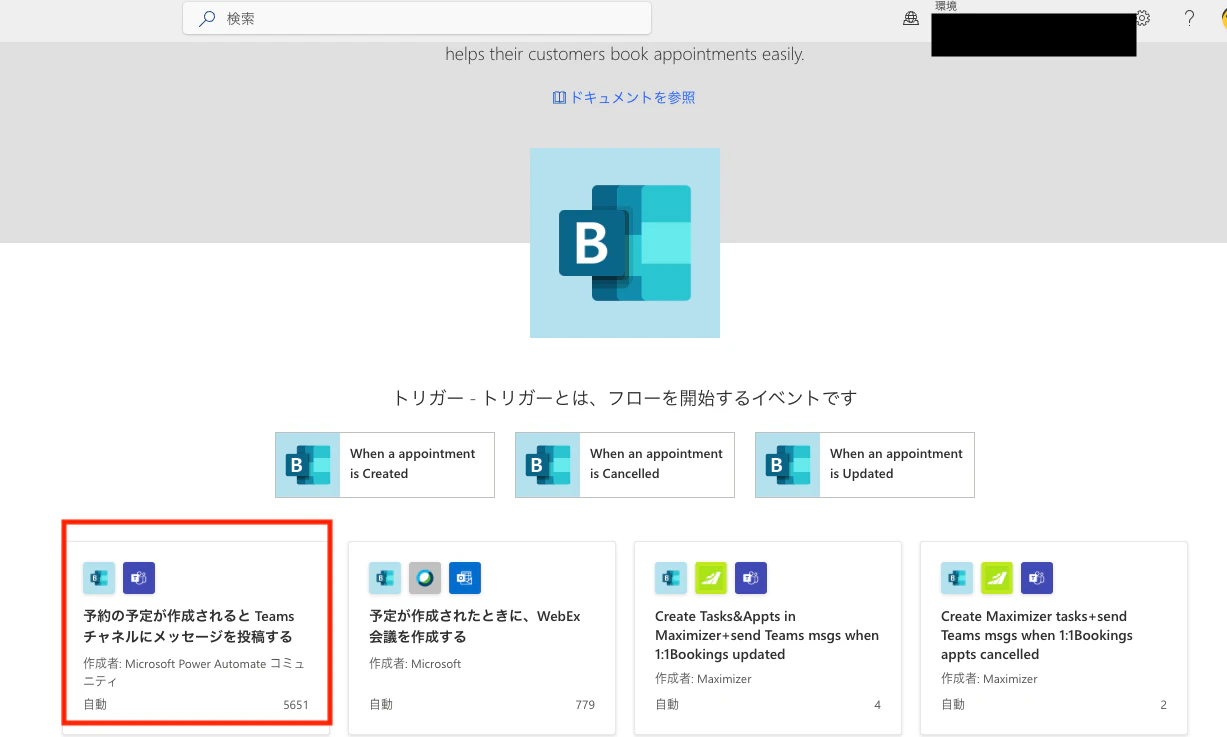The height and width of the screenshot is (737, 1227).
Task: Select the 'When an appointment is Updated' trigger
Action: [865, 465]
